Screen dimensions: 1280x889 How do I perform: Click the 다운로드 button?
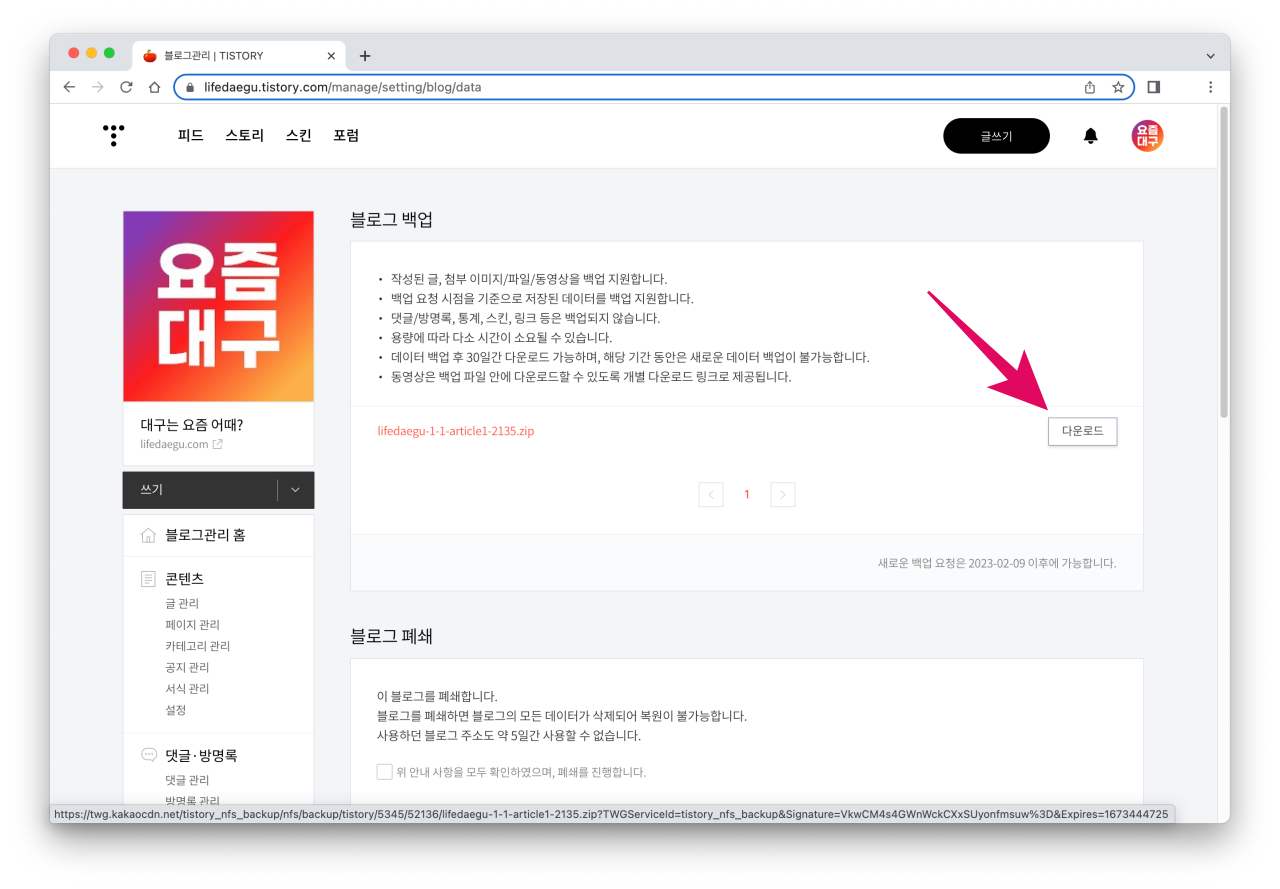1082,431
